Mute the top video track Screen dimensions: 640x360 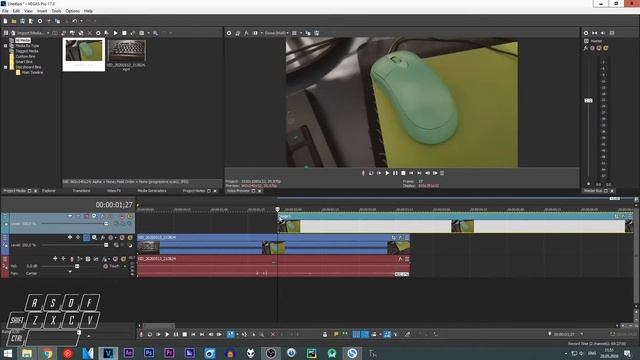coord(122,216)
